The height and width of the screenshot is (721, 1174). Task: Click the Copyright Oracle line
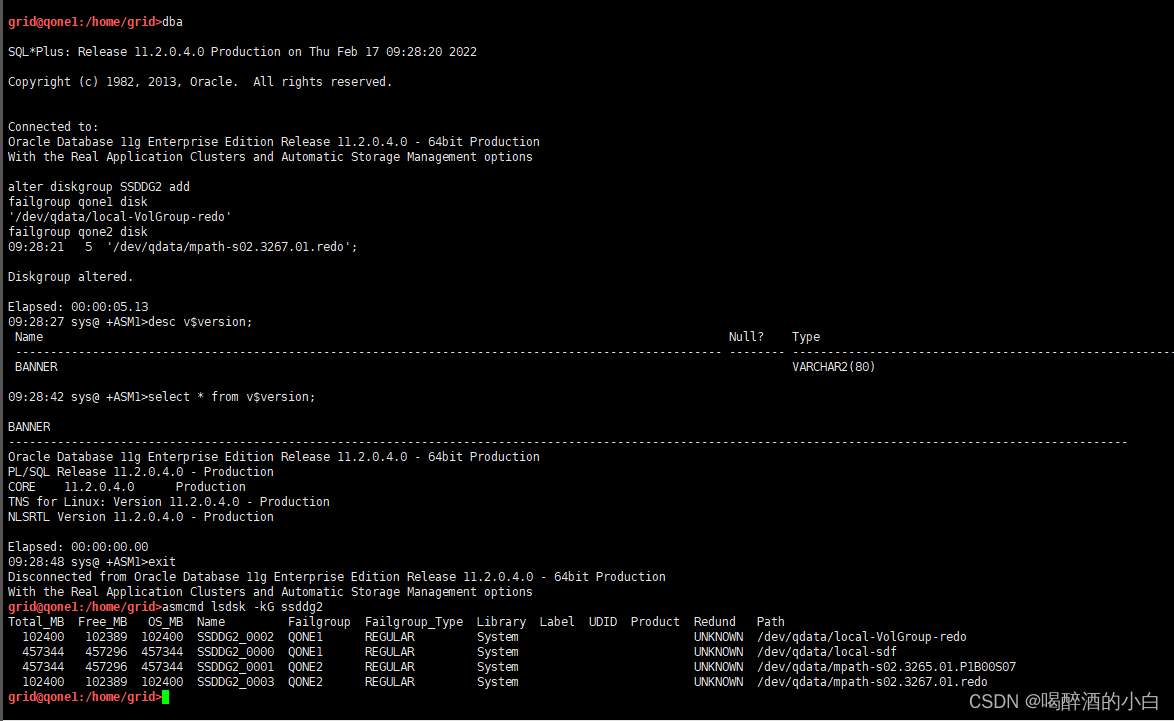(x=200, y=82)
